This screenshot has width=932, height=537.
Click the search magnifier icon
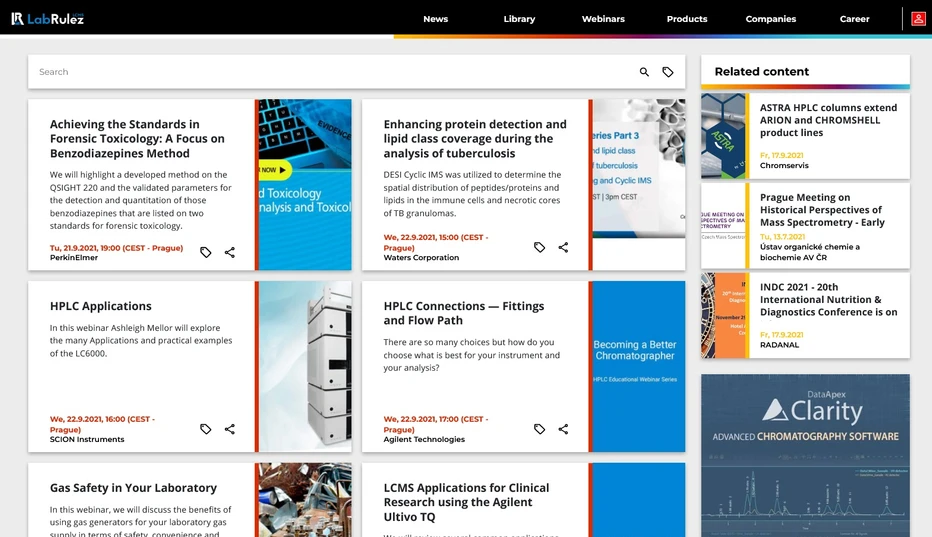pyautogui.click(x=644, y=72)
